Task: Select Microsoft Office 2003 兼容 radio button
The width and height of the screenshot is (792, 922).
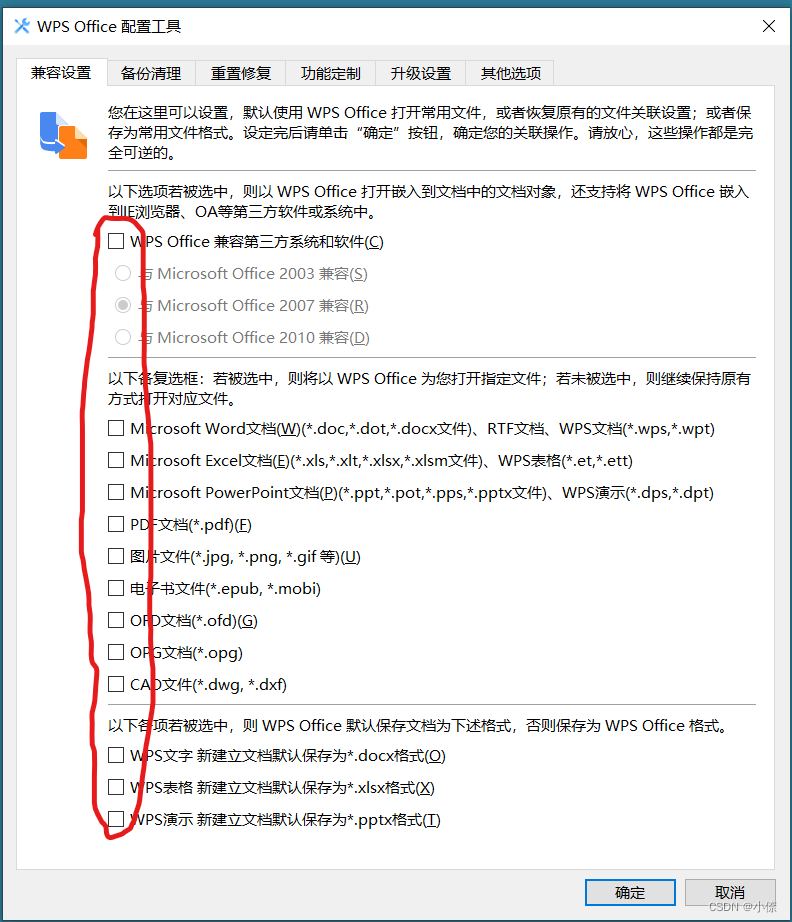Action: [123, 273]
